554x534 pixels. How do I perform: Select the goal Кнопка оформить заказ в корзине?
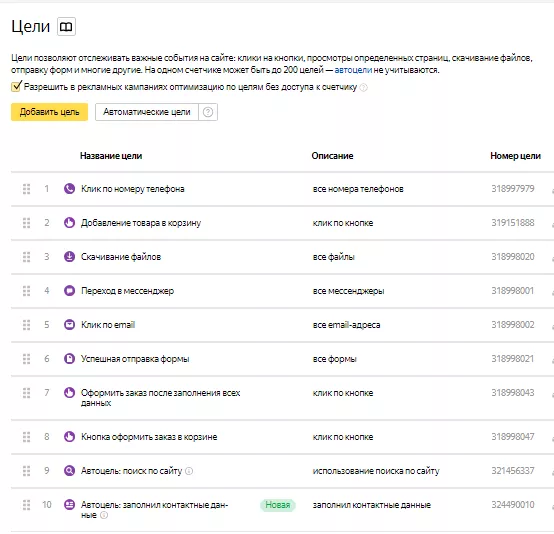point(149,437)
